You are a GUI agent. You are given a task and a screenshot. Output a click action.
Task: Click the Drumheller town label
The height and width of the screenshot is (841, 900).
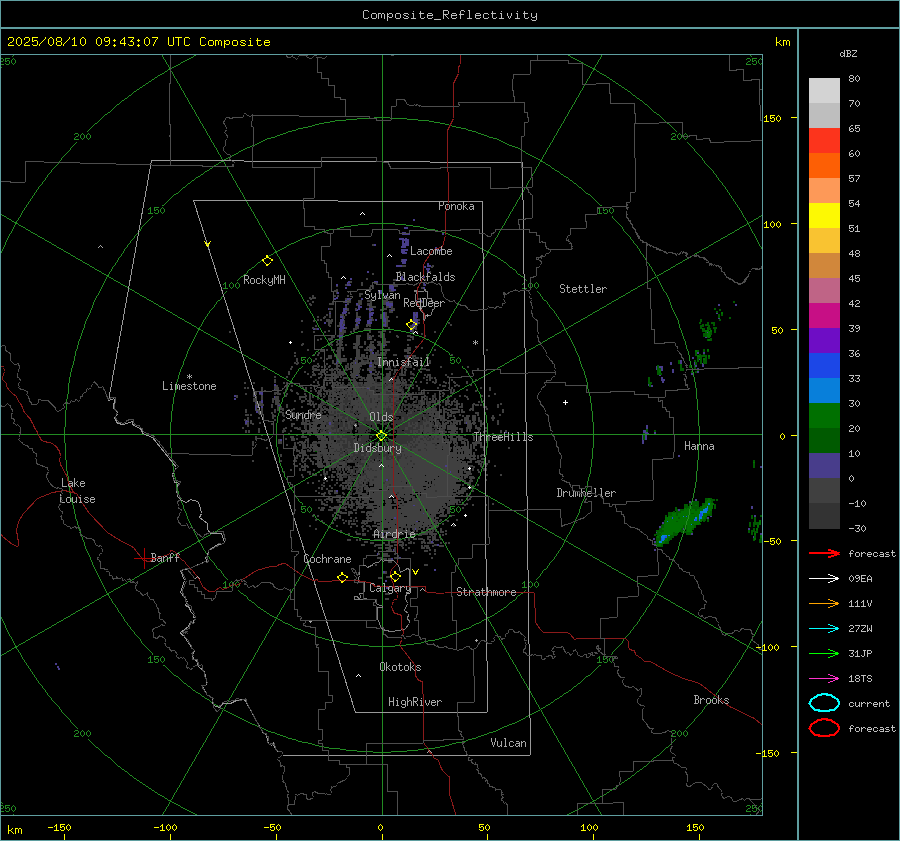586,493
